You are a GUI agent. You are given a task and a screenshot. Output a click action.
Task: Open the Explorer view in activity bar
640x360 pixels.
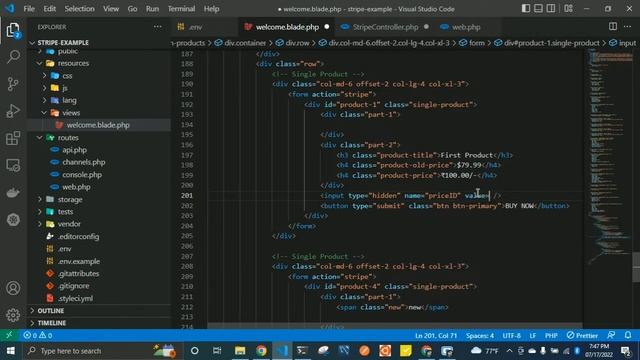coord(13,31)
